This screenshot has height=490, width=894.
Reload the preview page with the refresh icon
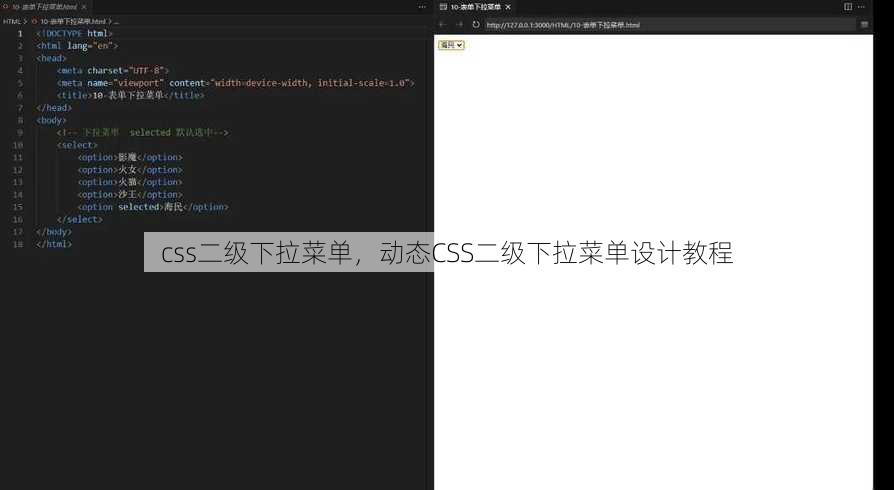tap(476, 25)
